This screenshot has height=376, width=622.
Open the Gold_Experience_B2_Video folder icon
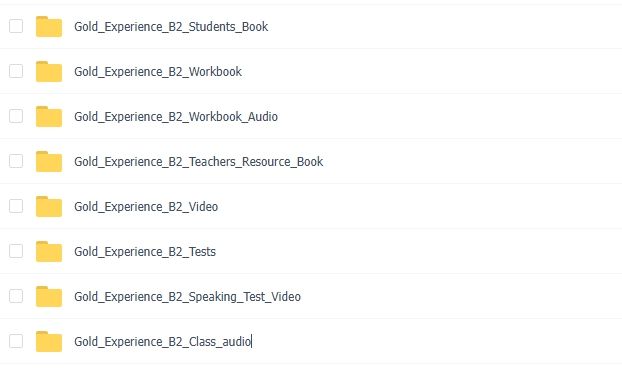point(49,207)
